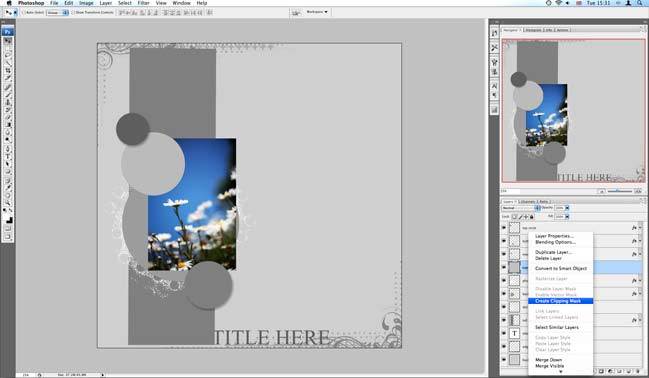This screenshot has width=649, height=378.
Task: Choose Merge Down in context menu
Action: (560, 360)
